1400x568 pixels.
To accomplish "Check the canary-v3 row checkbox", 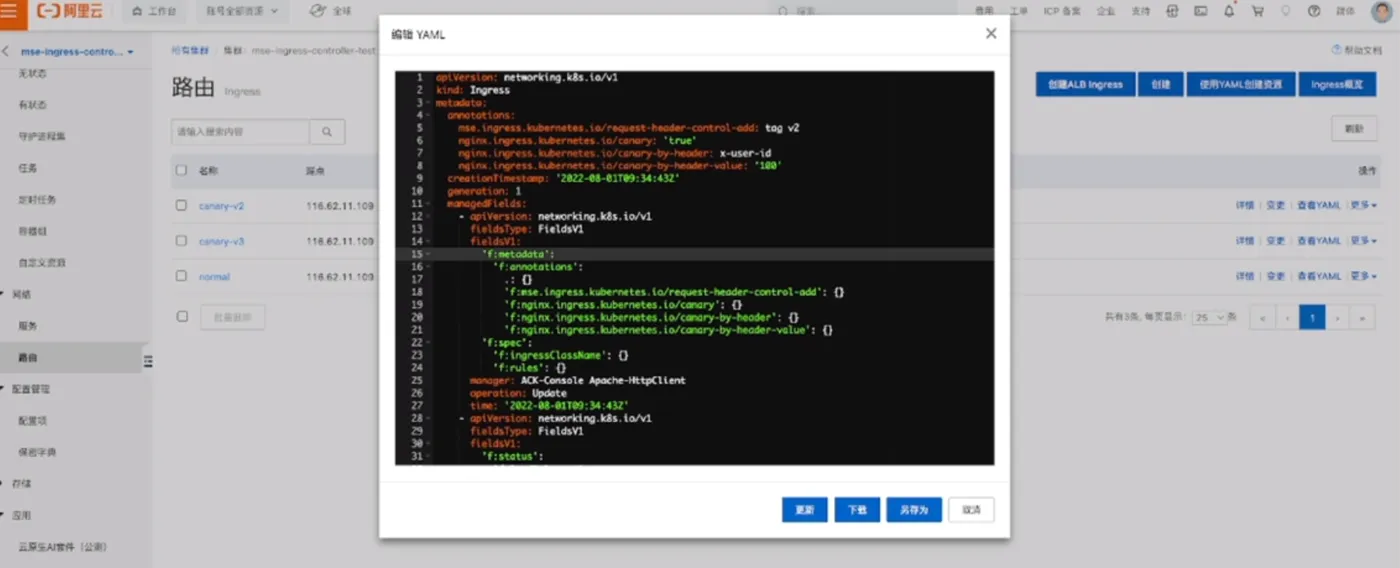I will pos(181,241).
